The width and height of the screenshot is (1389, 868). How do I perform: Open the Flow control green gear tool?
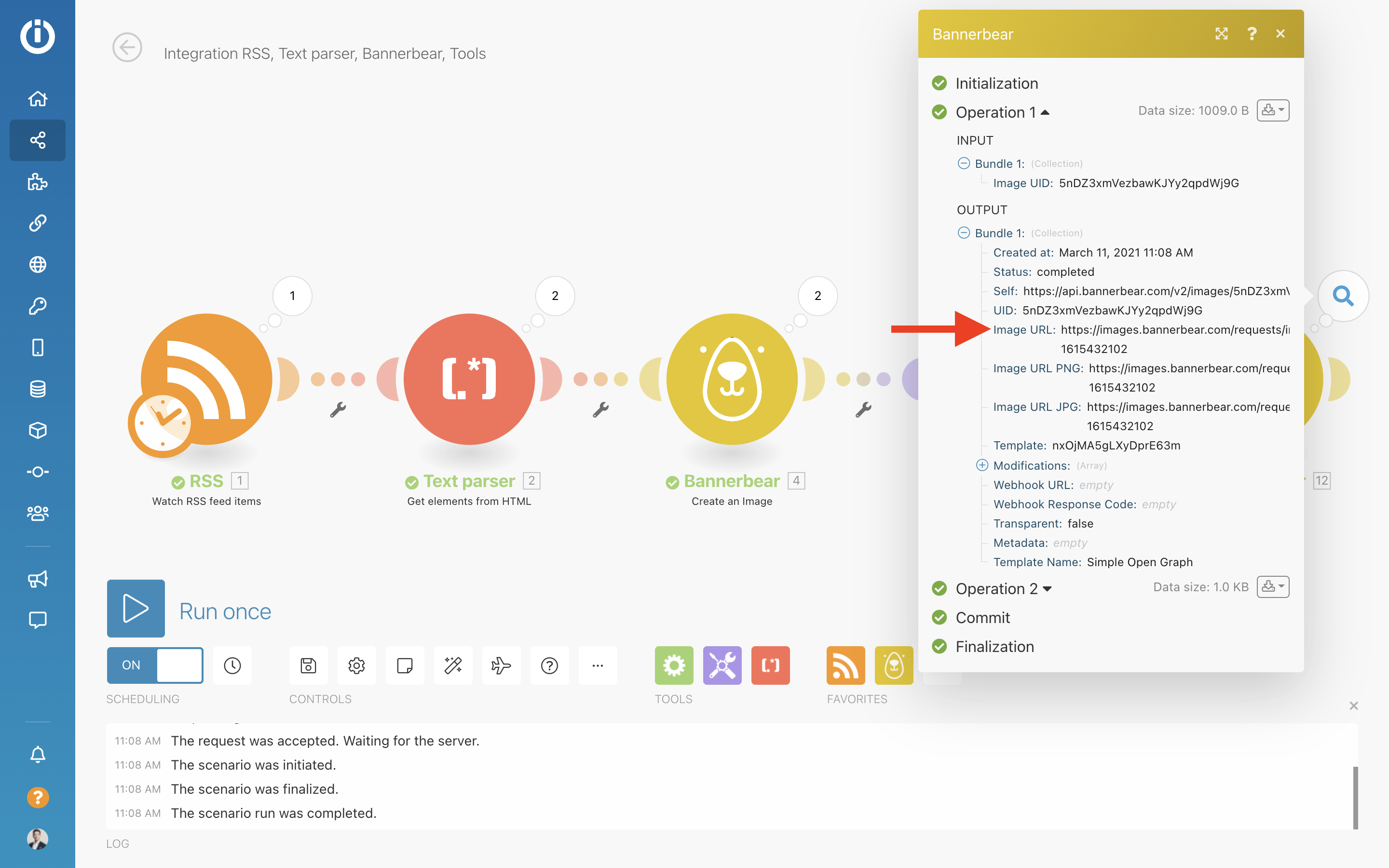pyautogui.click(x=674, y=665)
